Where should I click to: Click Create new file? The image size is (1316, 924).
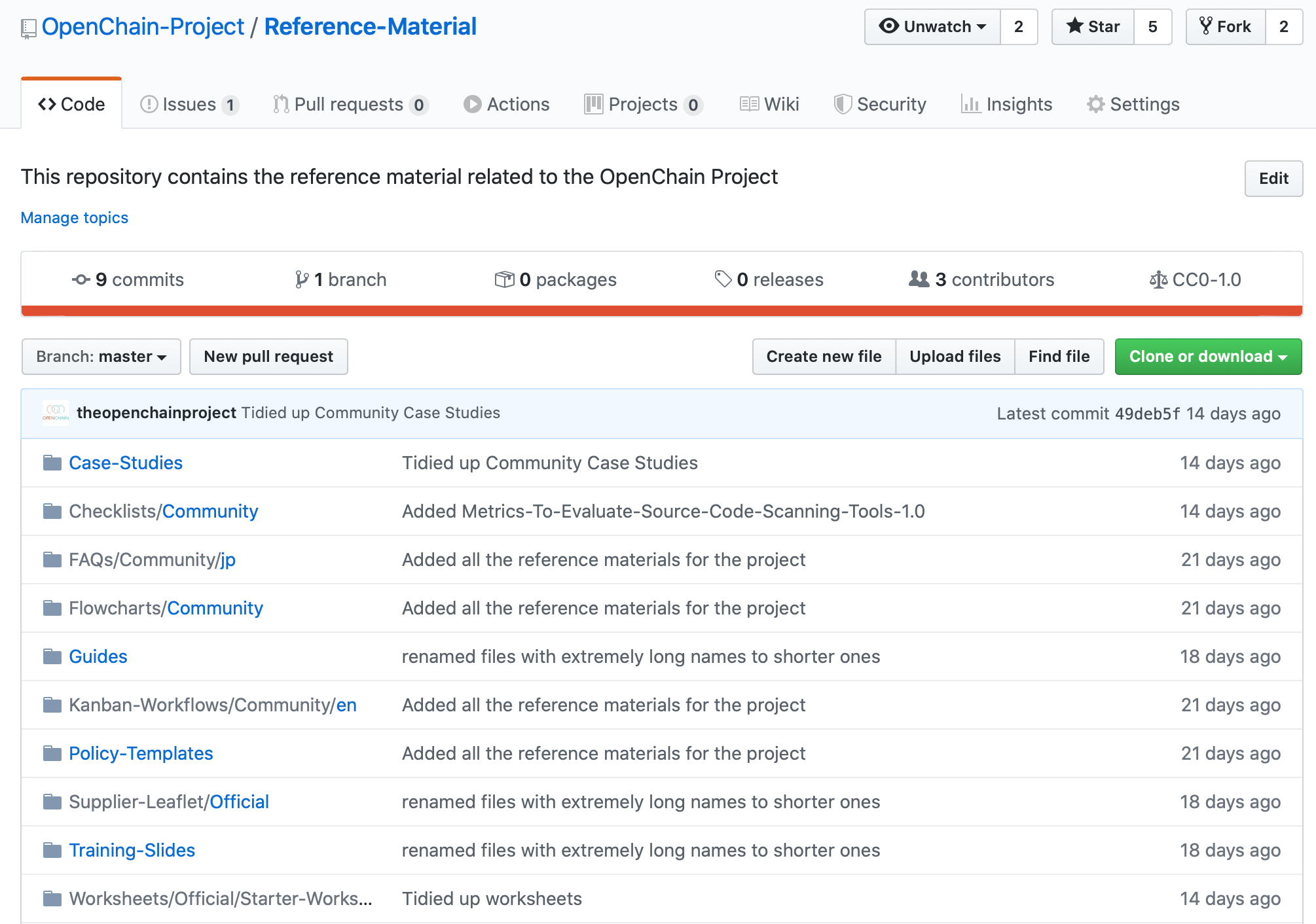(x=824, y=357)
